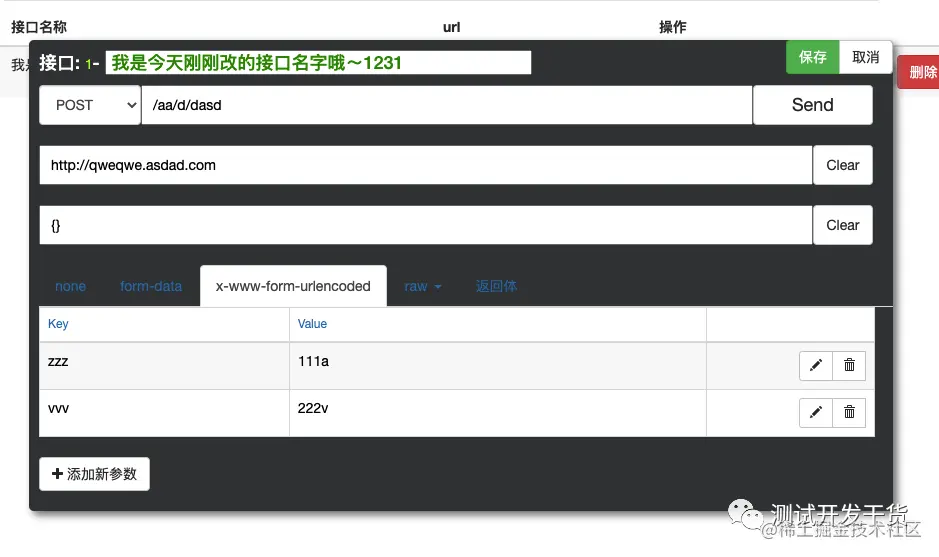Edit the zzz parameter row

(816, 365)
